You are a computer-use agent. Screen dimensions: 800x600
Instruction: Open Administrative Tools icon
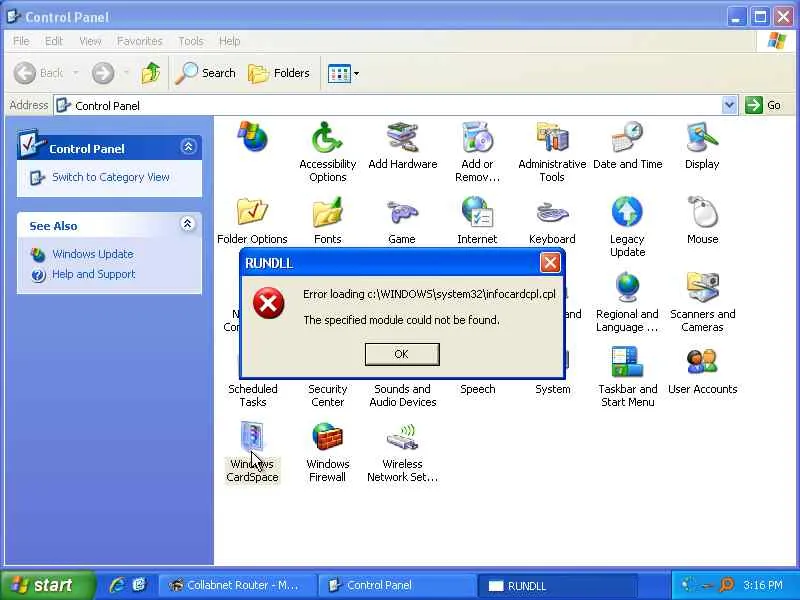tap(552, 152)
